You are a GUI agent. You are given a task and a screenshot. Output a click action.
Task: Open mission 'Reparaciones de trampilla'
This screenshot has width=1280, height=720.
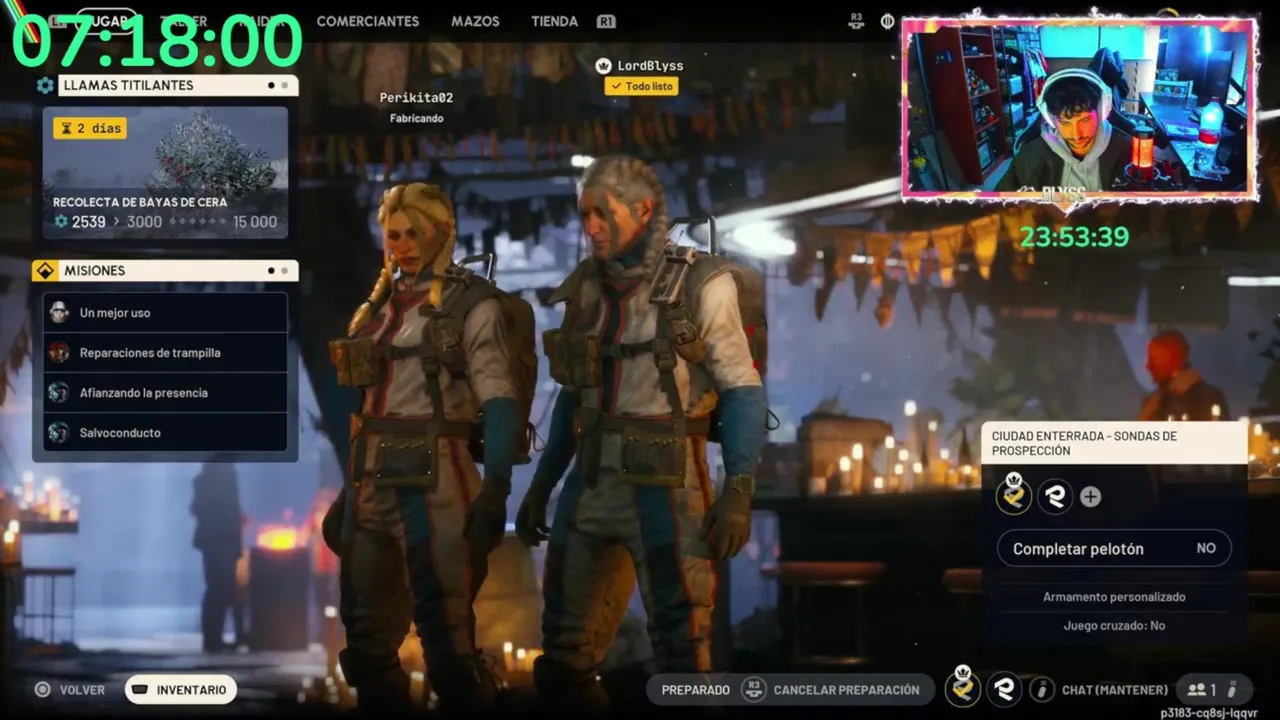(165, 352)
